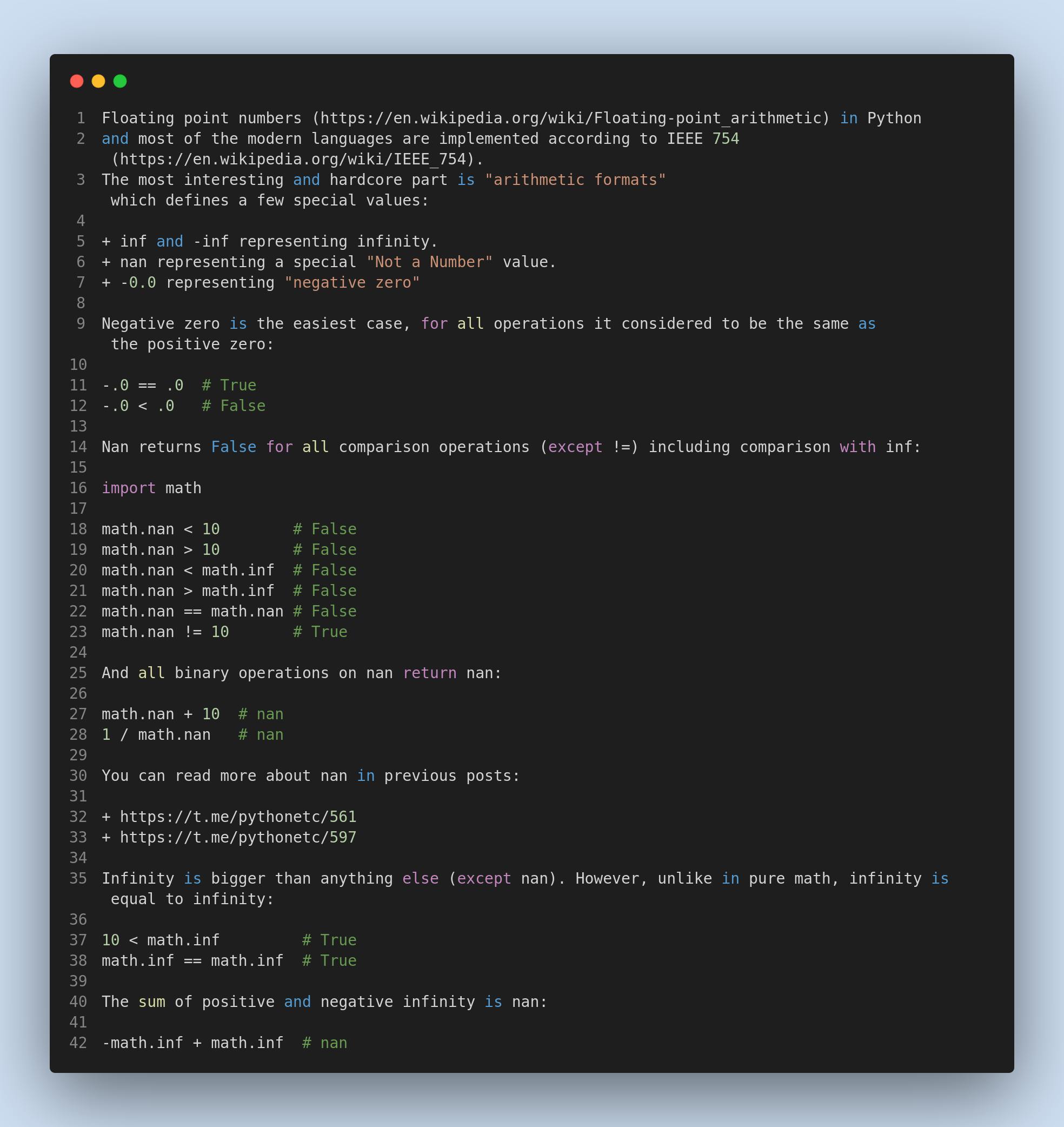Click 'which defines a few special values:' text
The height and width of the screenshot is (1127, 1064).
click(270, 200)
